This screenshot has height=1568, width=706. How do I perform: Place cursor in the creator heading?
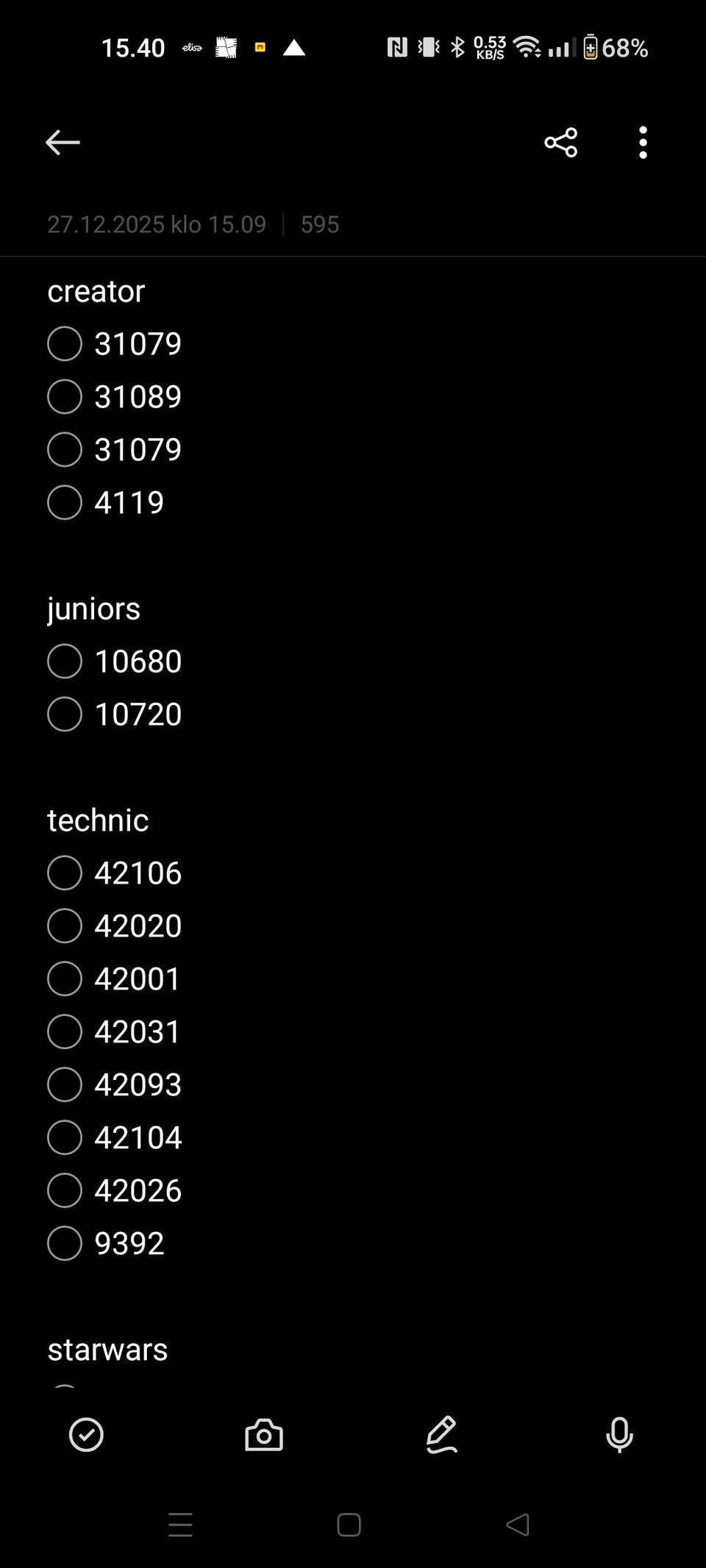tap(96, 291)
